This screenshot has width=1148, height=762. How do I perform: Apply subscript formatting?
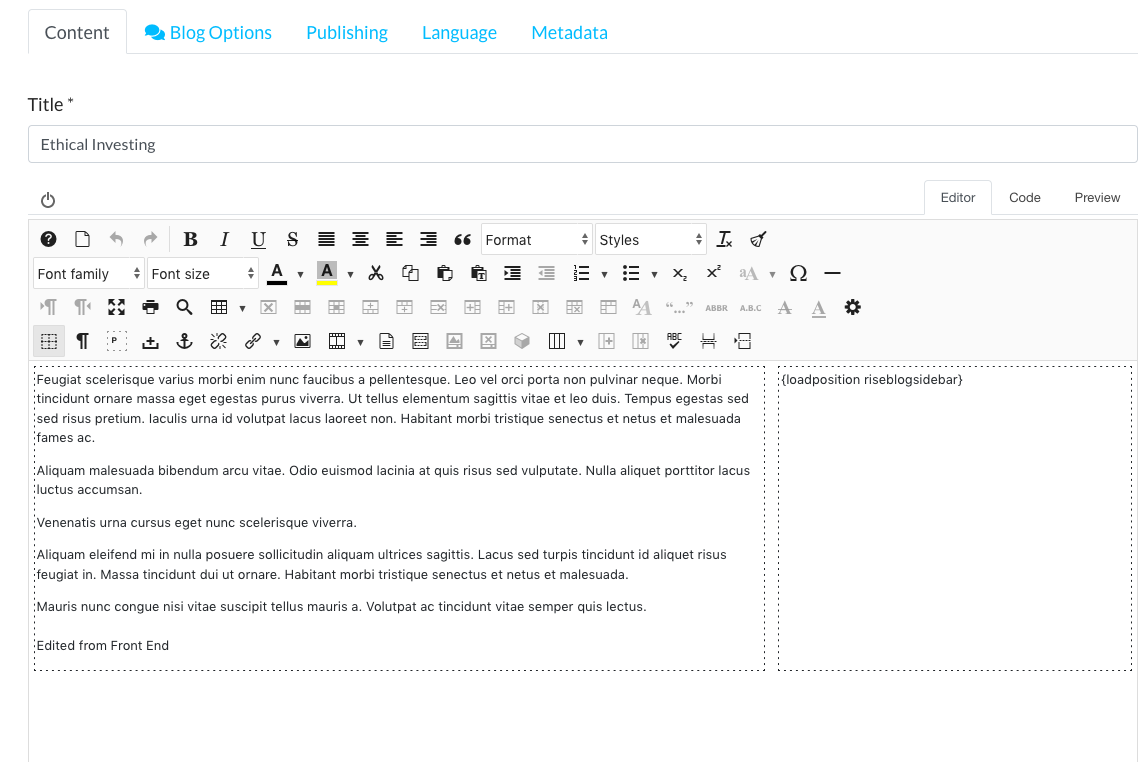tap(679, 273)
